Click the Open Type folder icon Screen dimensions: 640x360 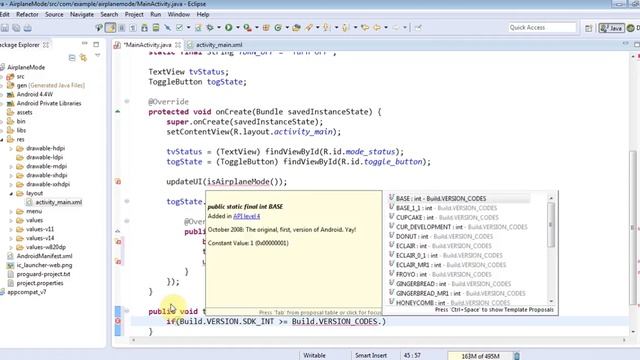297,28
